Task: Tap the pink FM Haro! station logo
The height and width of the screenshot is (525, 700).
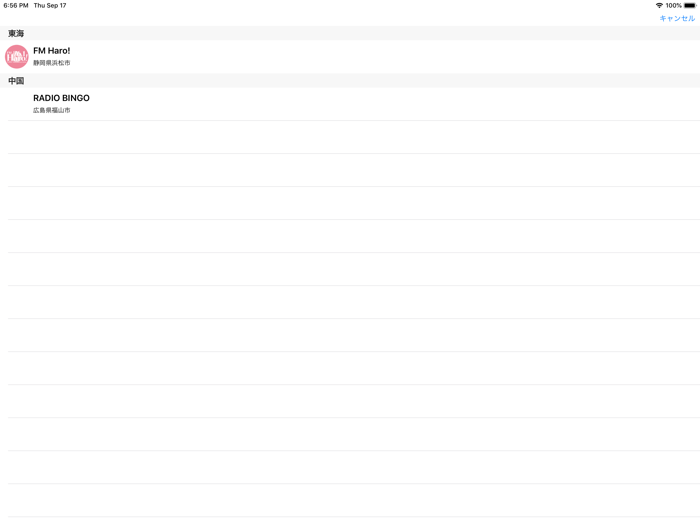Action: click(17, 56)
